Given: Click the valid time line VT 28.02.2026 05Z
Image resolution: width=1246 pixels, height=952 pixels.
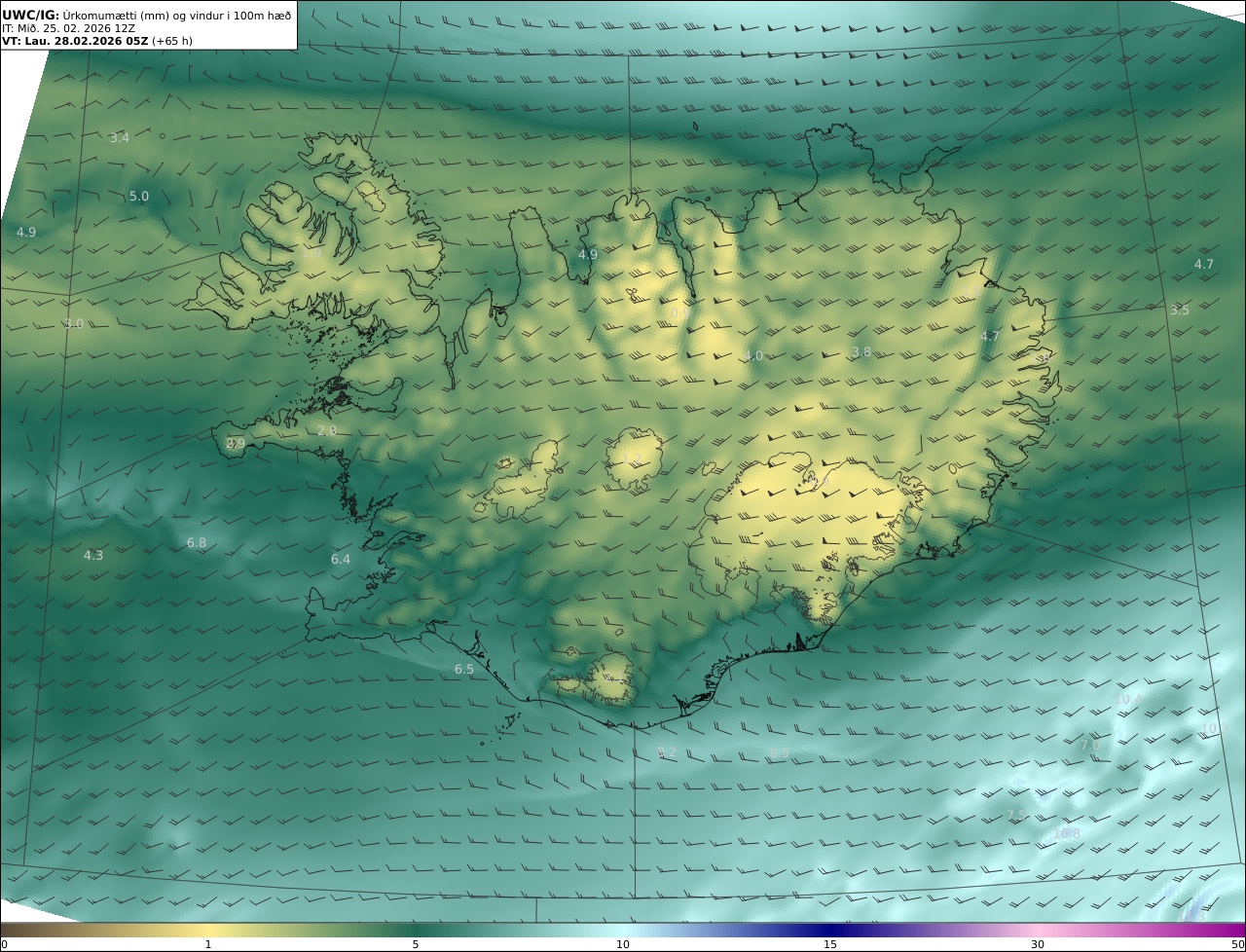Looking at the screenshot, I should pyautogui.click(x=96, y=41).
